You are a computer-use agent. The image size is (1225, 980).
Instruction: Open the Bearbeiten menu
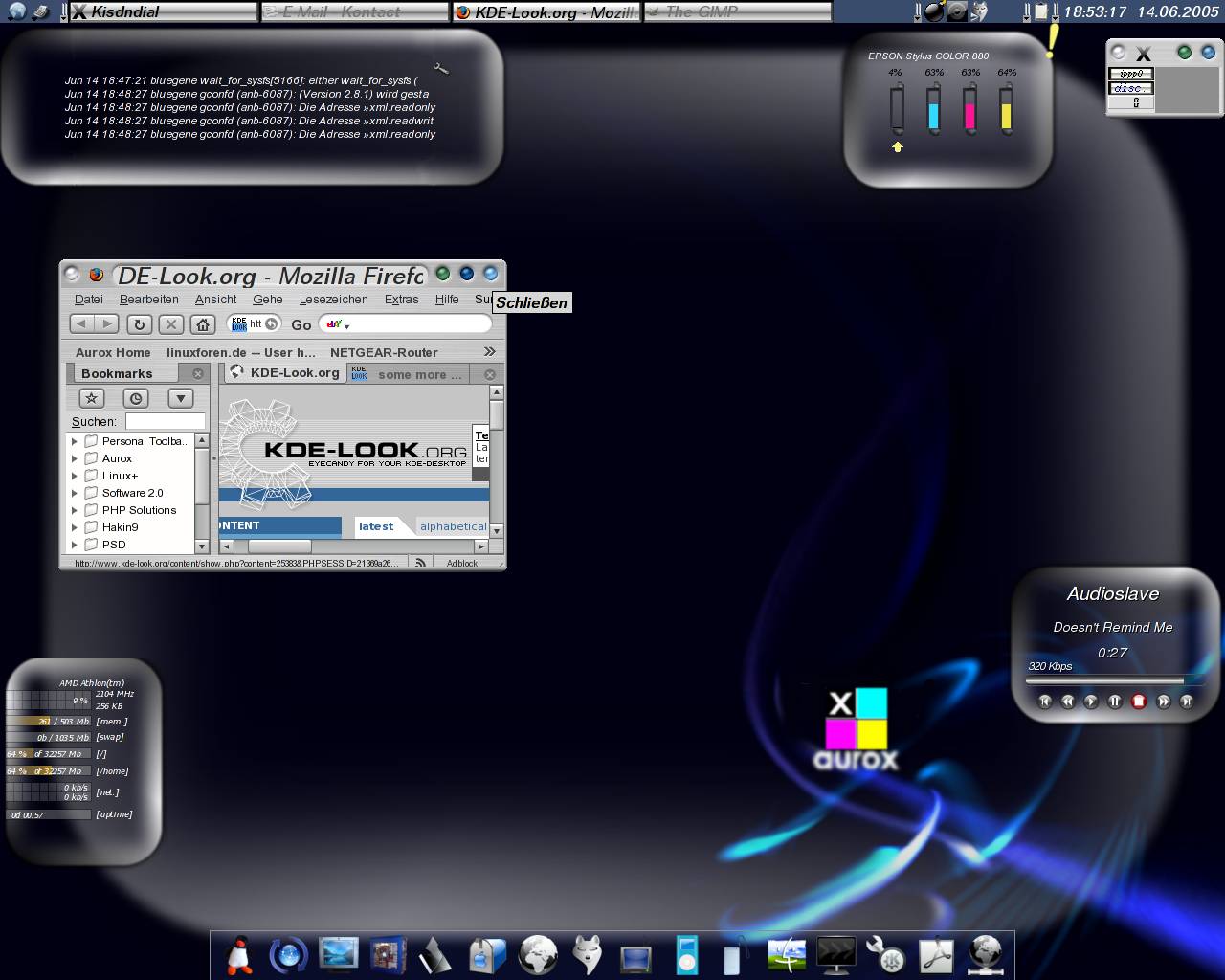click(149, 299)
